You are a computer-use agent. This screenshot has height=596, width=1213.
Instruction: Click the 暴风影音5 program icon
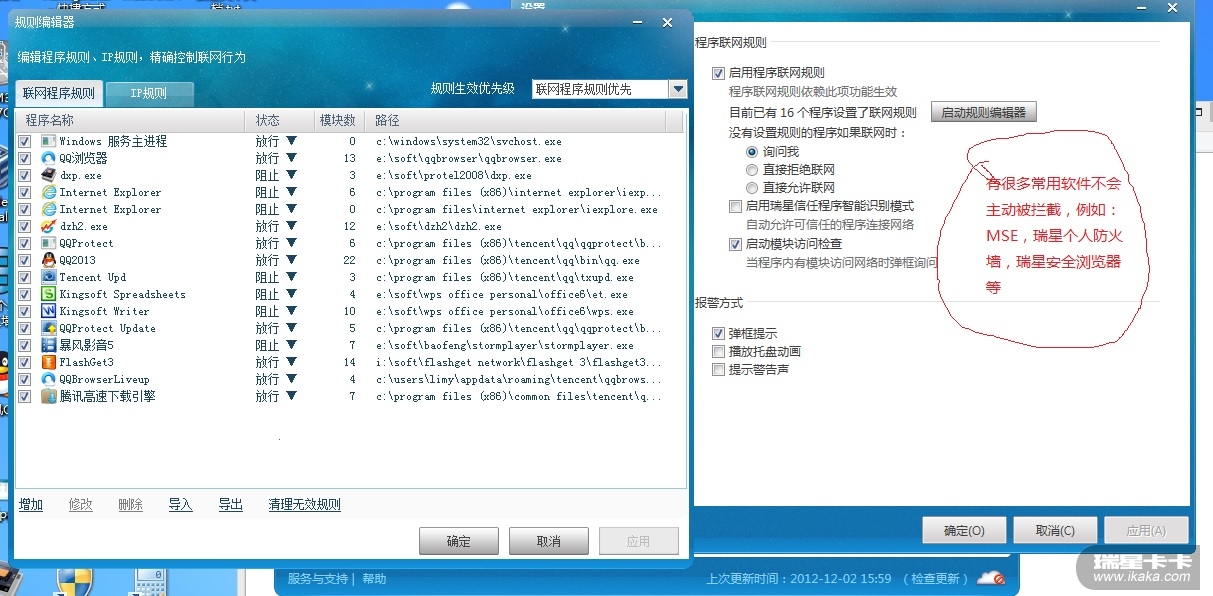pyautogui.click(x=49, y=345)
